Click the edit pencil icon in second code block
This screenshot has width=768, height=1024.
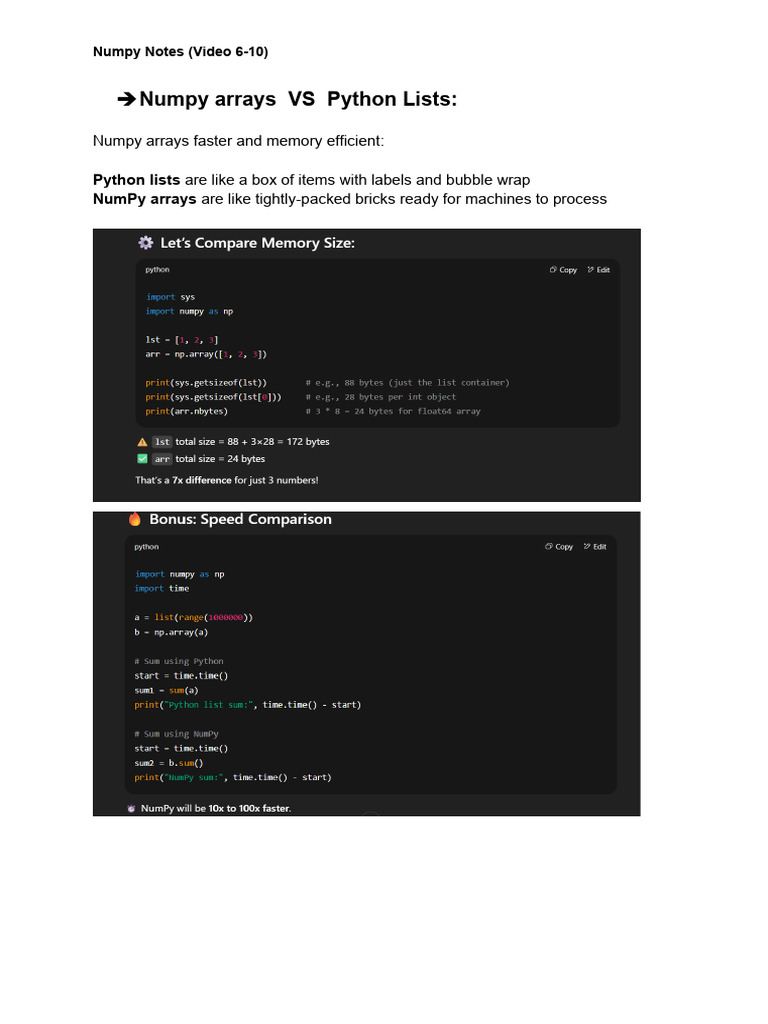(587, 547)
